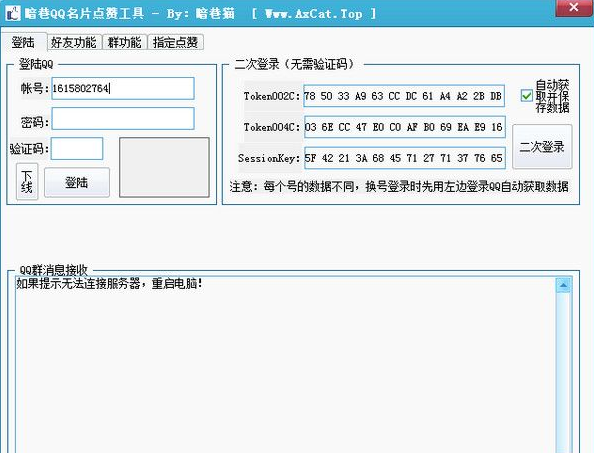Viewport: 594px width, 453px height.
Task: Click the 二次登录 button
Action: [542, 147]
